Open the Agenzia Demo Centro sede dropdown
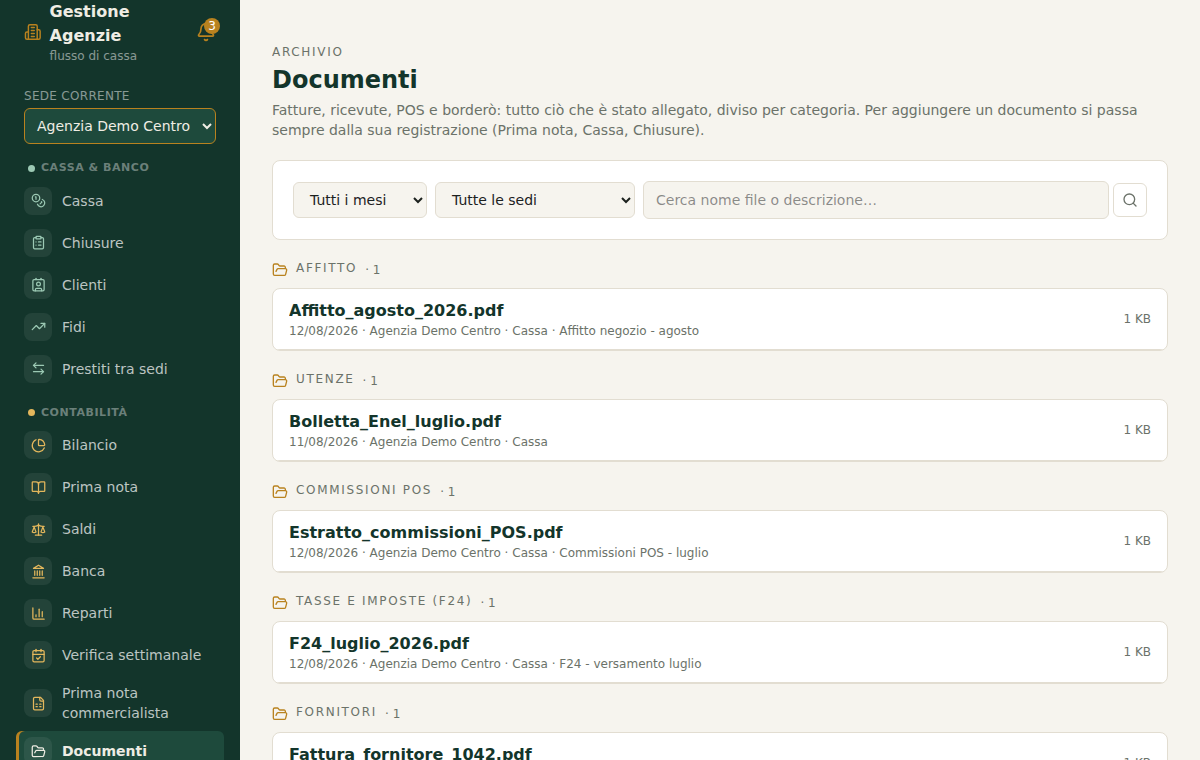1200x760 pixels. [x=120, y=126]
